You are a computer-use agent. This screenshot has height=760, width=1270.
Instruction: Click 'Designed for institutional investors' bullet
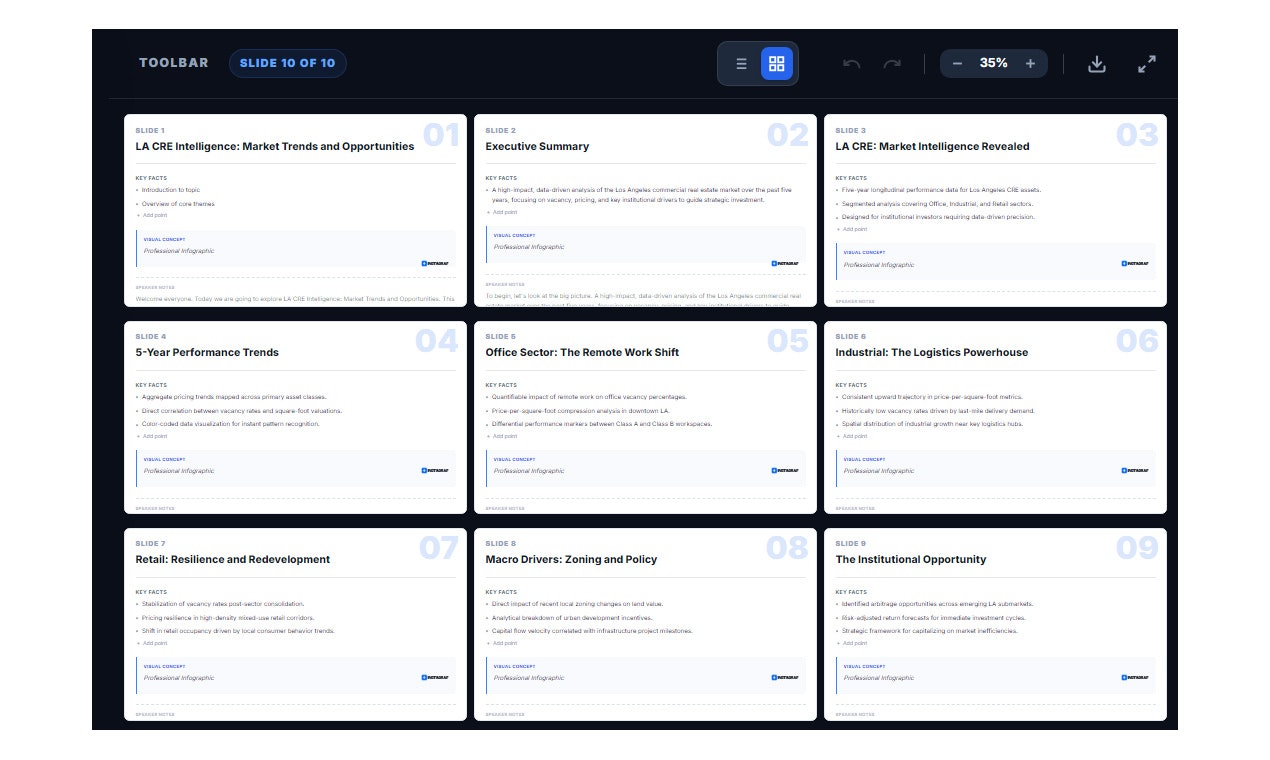coord(938,217)
